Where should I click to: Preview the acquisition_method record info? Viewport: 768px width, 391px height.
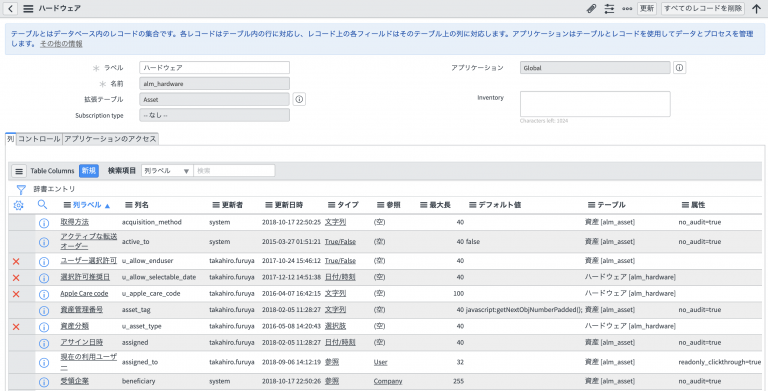[44, 223]
